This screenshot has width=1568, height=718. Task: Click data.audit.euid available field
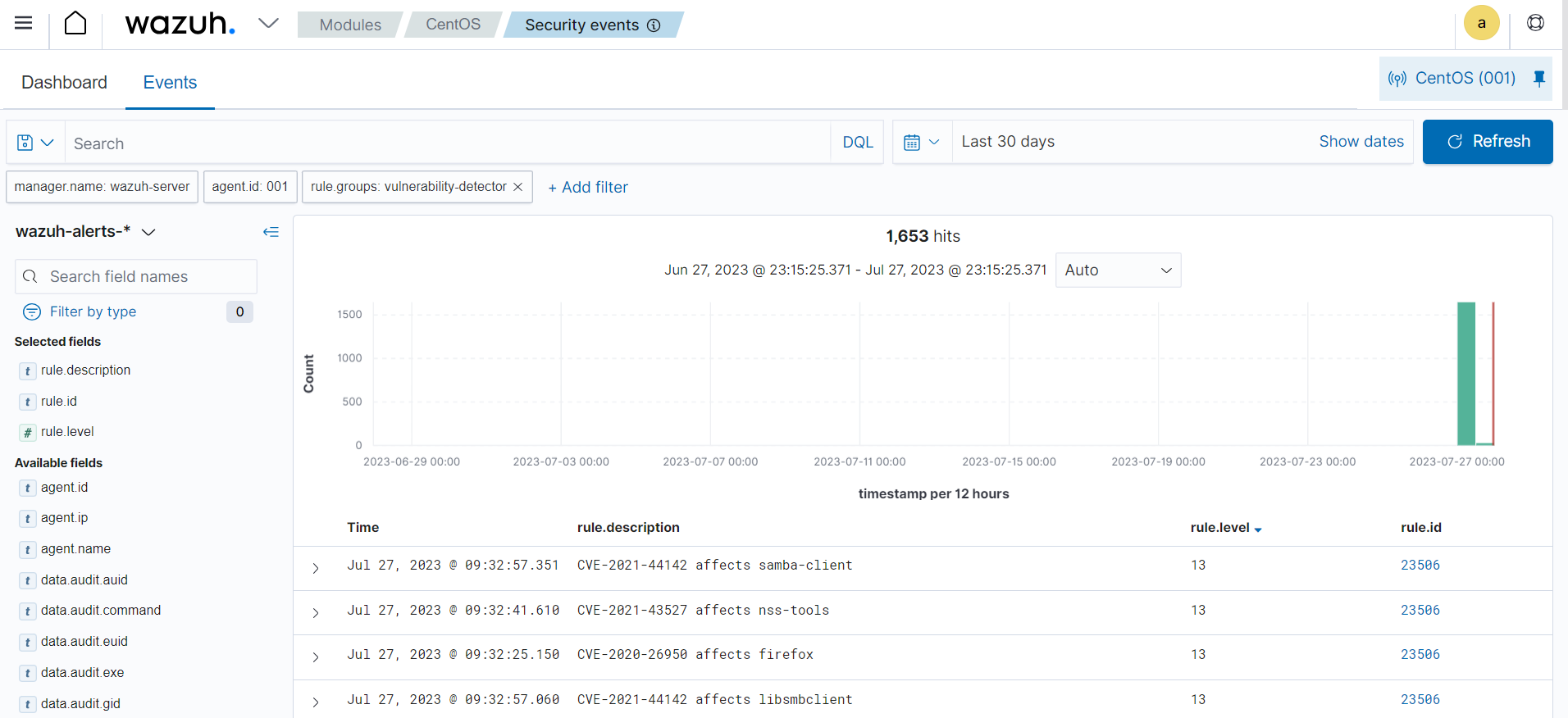tap(84, 642)
